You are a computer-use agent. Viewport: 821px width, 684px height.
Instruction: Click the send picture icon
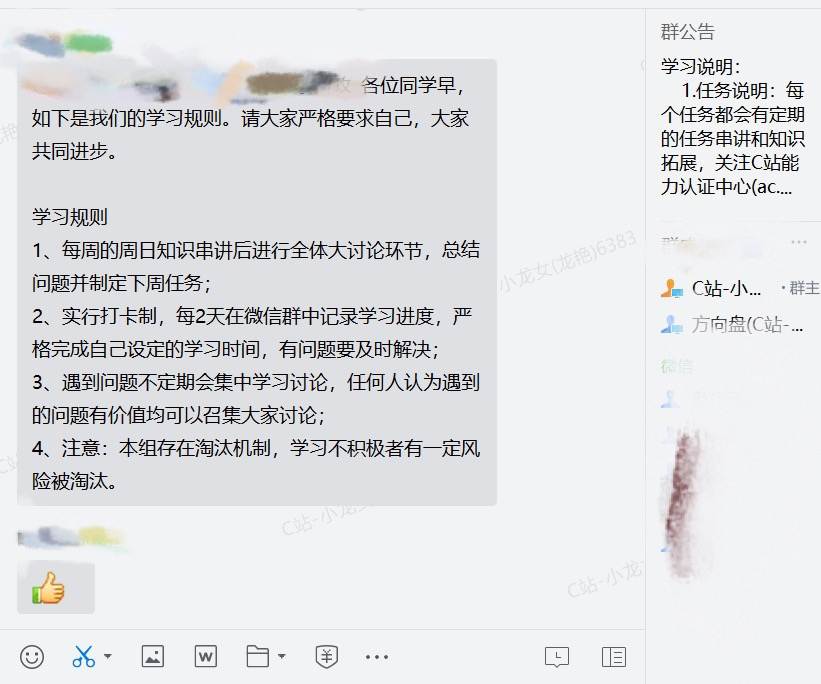(153, 656)
